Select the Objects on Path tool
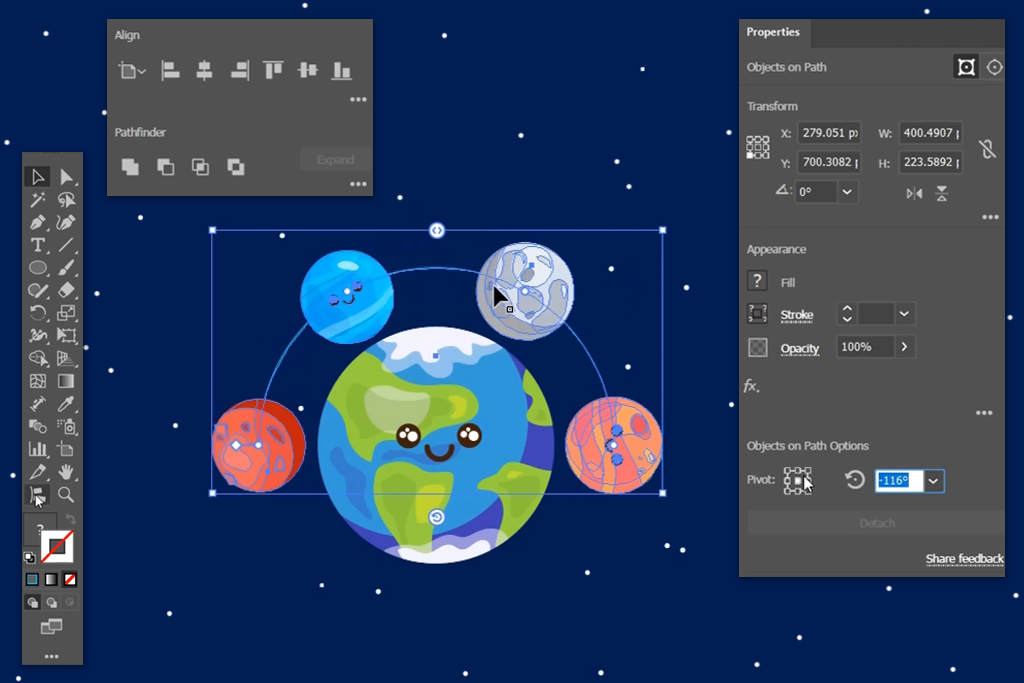Screen dimensions: 1024x683 tap(37, 494)
